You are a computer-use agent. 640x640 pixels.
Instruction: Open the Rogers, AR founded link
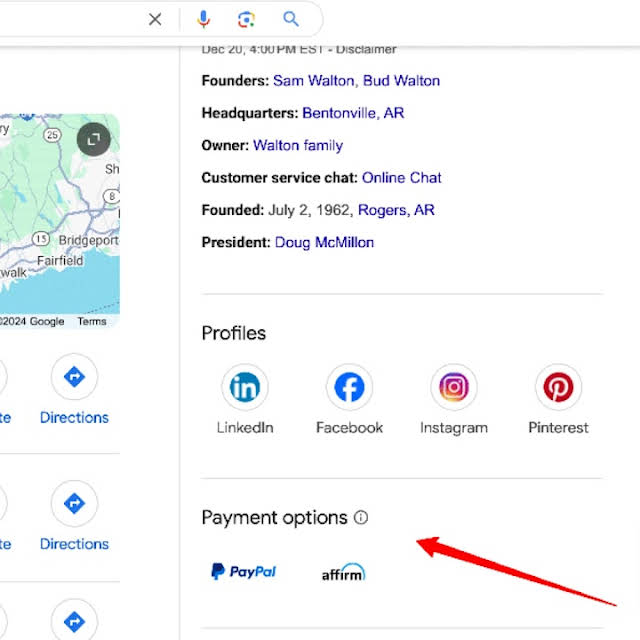pyautogui.click(x=396, y=210)
